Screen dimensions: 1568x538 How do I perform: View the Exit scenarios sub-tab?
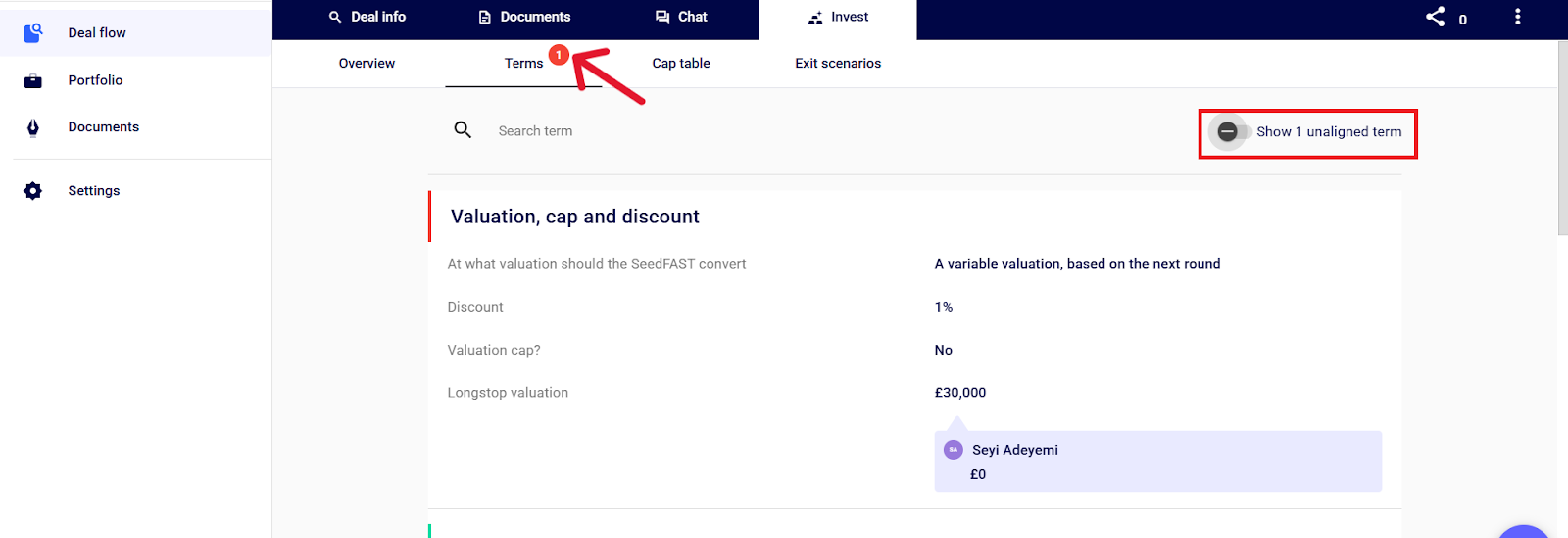point(838,64)
